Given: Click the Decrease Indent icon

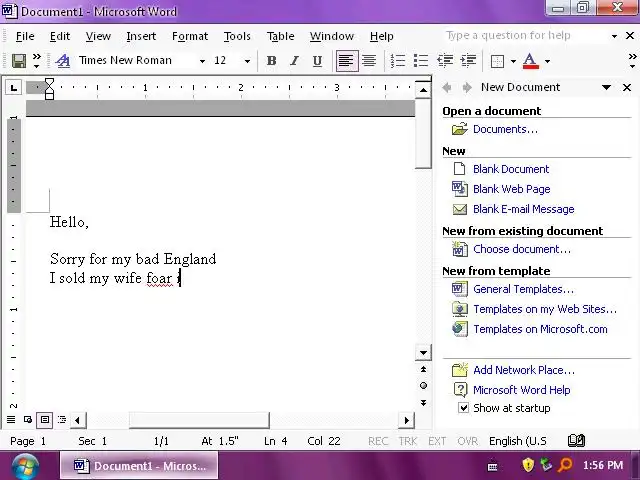Looking at the screenshot, I should 445,61.
